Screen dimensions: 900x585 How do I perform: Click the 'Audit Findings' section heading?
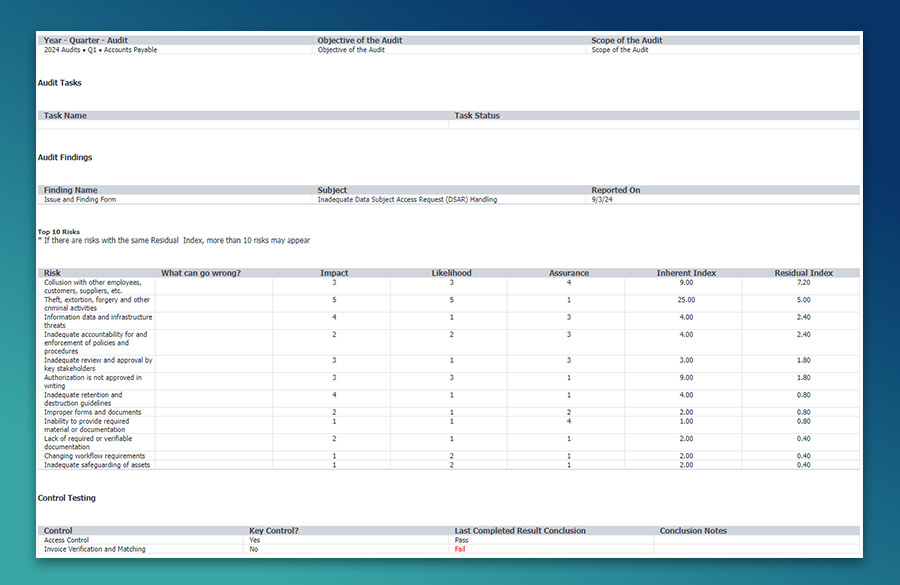click(x=65, y=157)
